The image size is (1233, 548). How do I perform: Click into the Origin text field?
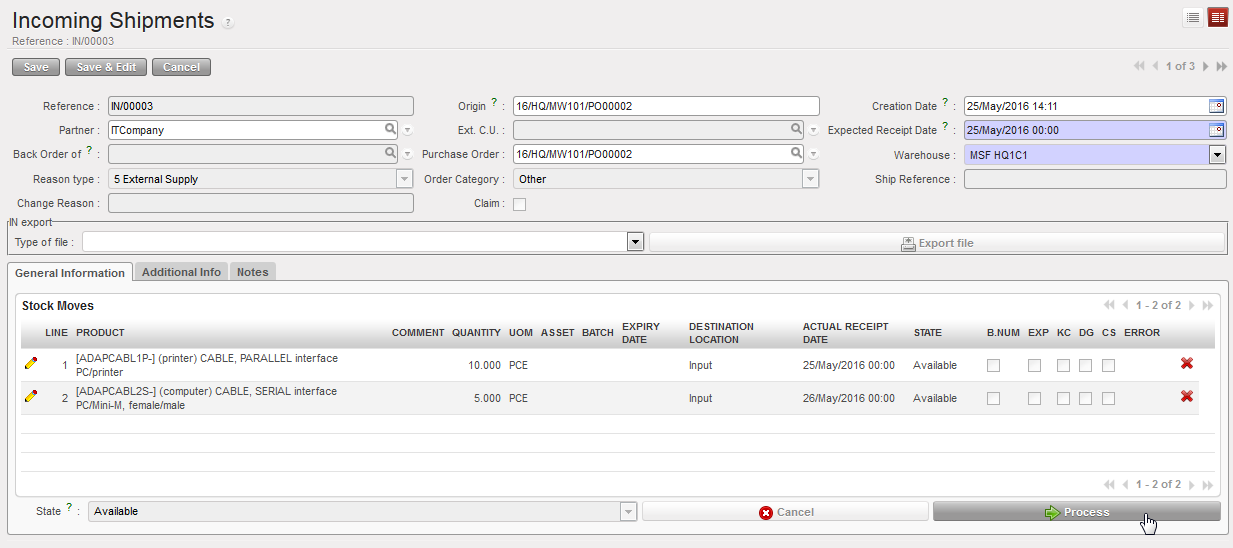pyautogui.click(x=664, y=106)
